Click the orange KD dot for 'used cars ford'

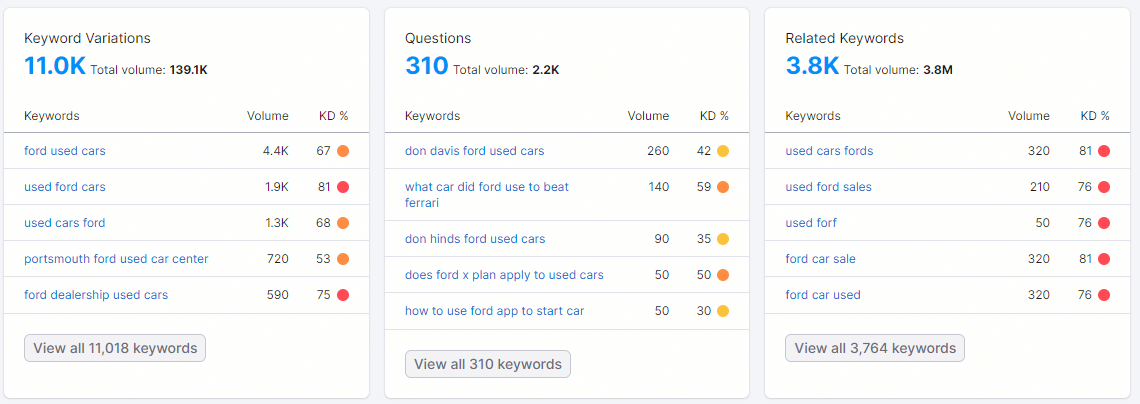pyautogui.click(x=343, y=223)
